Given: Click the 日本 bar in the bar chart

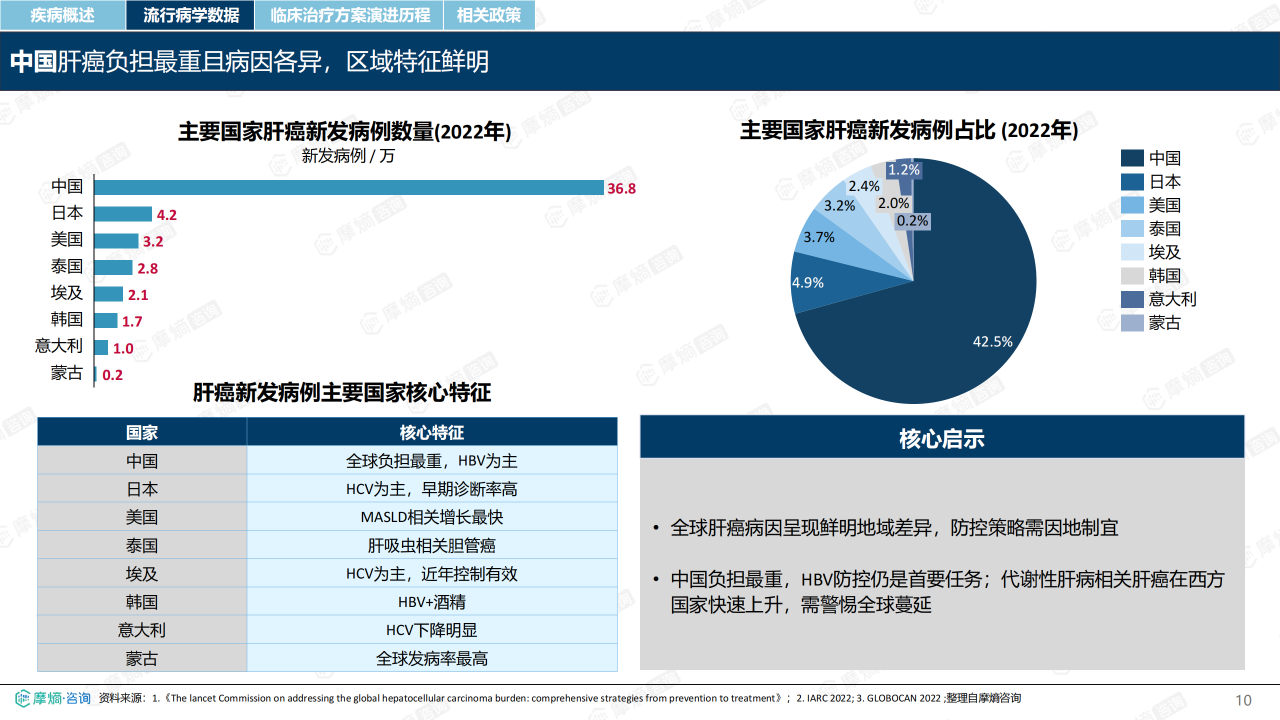Looking at the screenshot, I should (x=123, y=214).
